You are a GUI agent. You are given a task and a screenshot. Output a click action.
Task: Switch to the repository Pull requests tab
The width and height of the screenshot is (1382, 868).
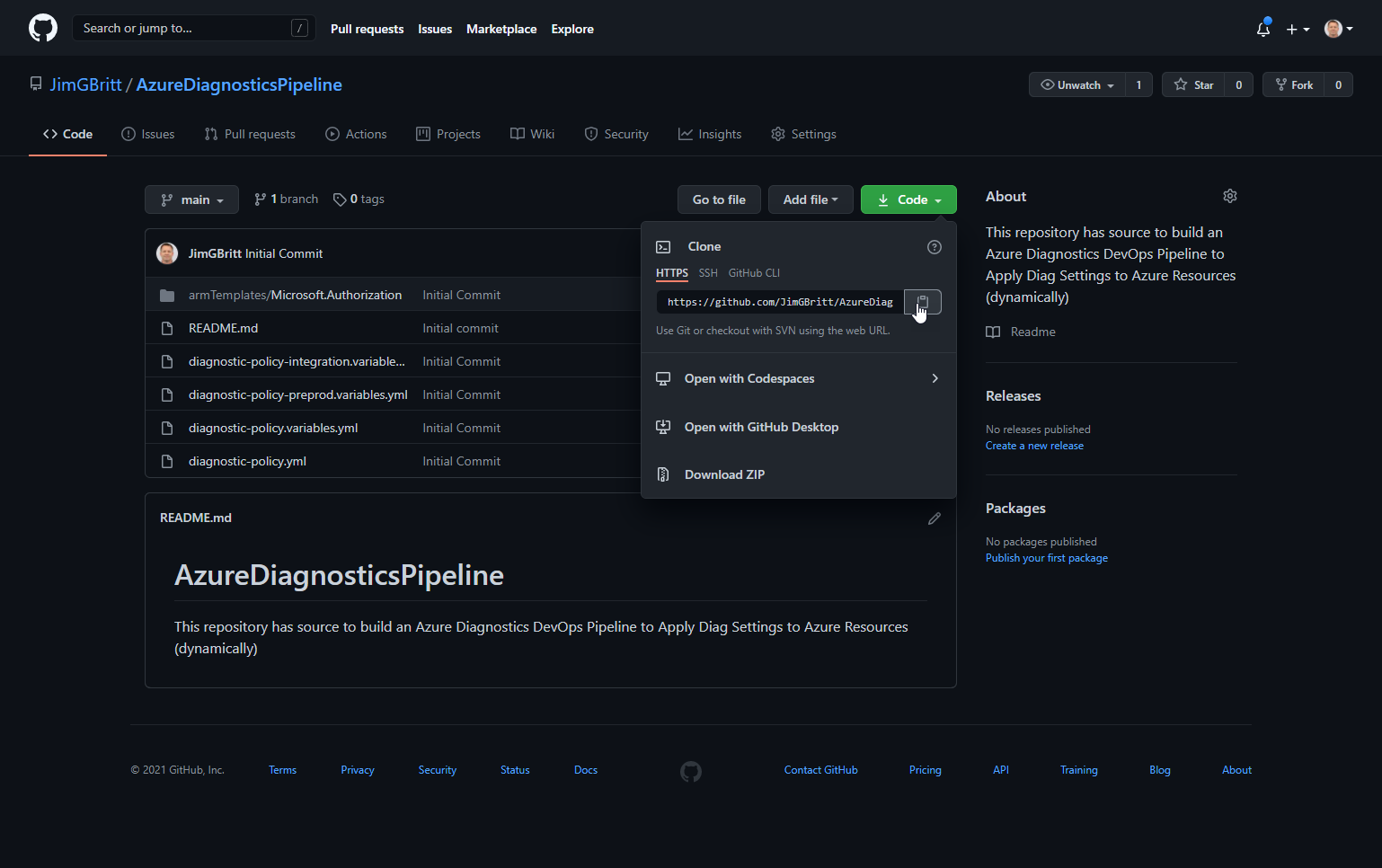pos(250,134)
